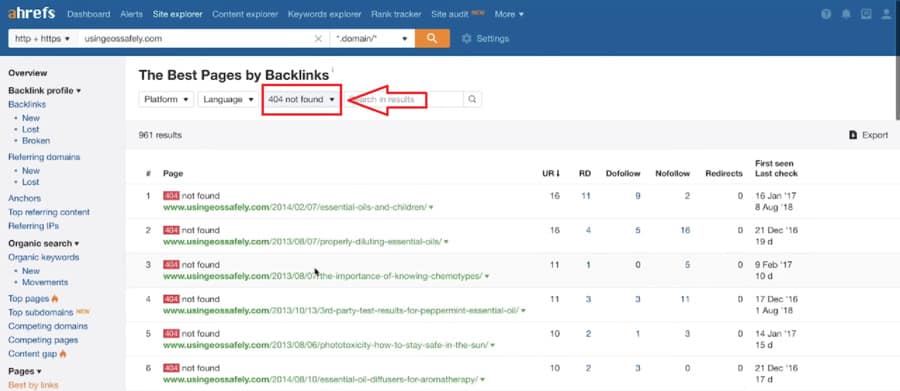Screen dimensions: 900x391
Task: Open Settings next to the gear icon
Action: pyautogui.click(x=486, y=39)
